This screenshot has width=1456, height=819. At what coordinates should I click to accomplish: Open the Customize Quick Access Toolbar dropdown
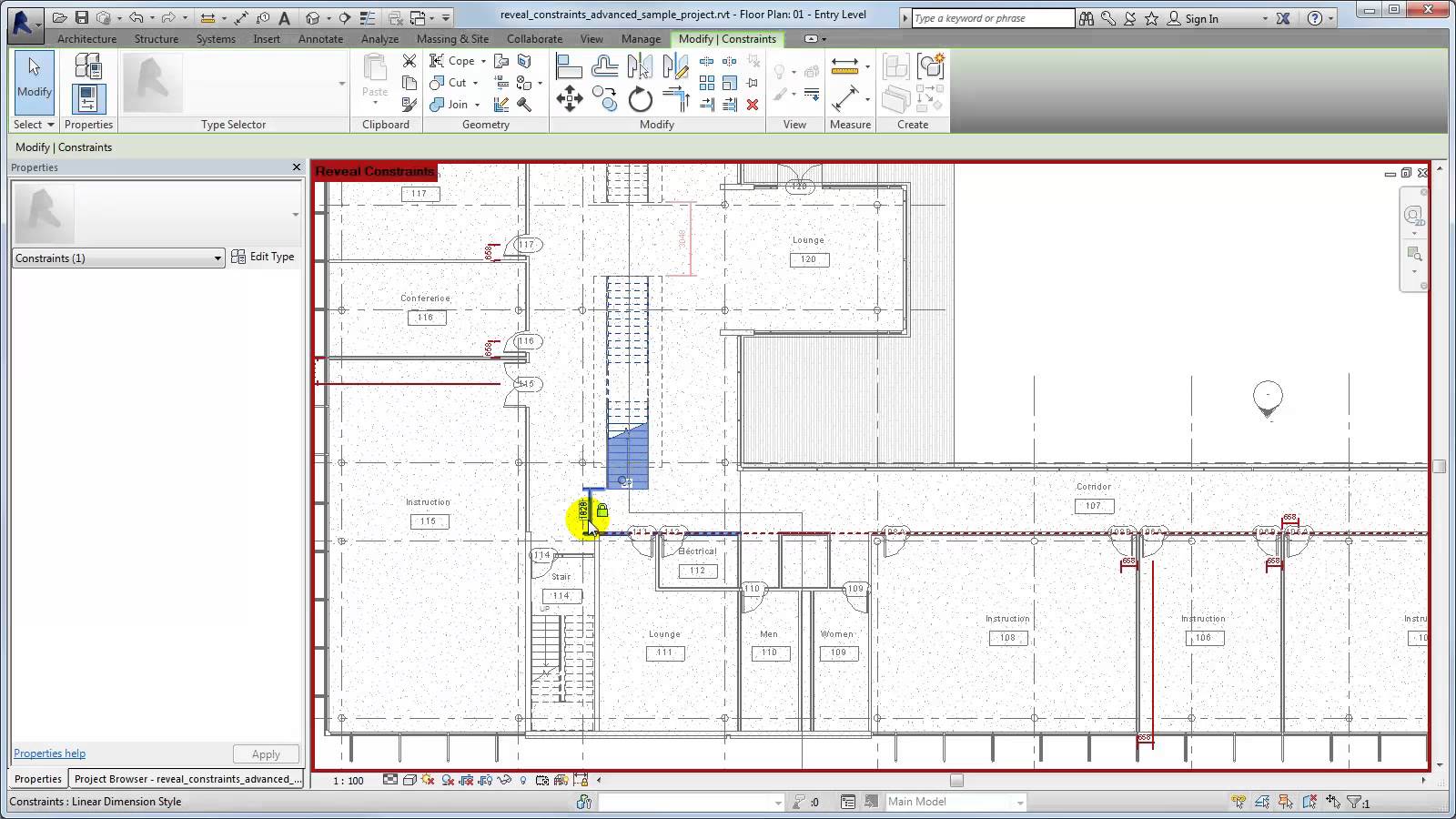pos(446,17)
